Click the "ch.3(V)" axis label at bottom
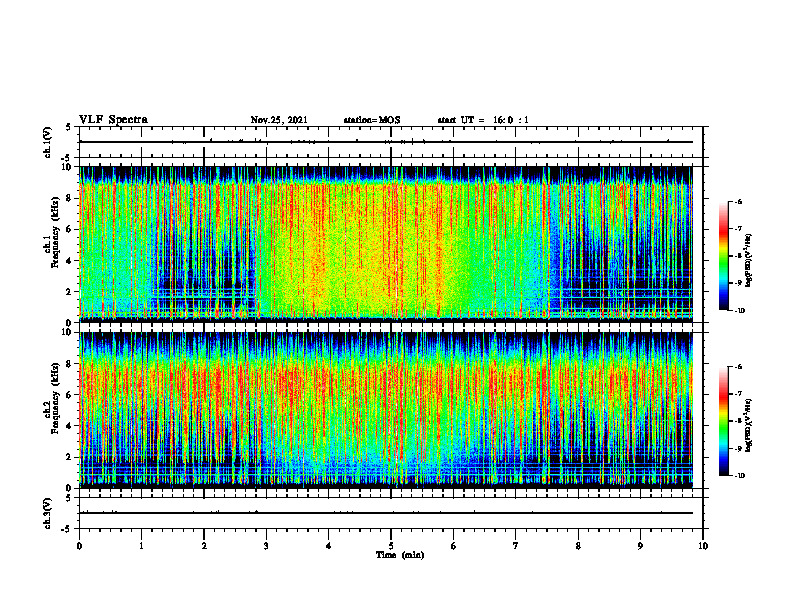The height and width of the screenshot is (612, 792). (48, 513)
